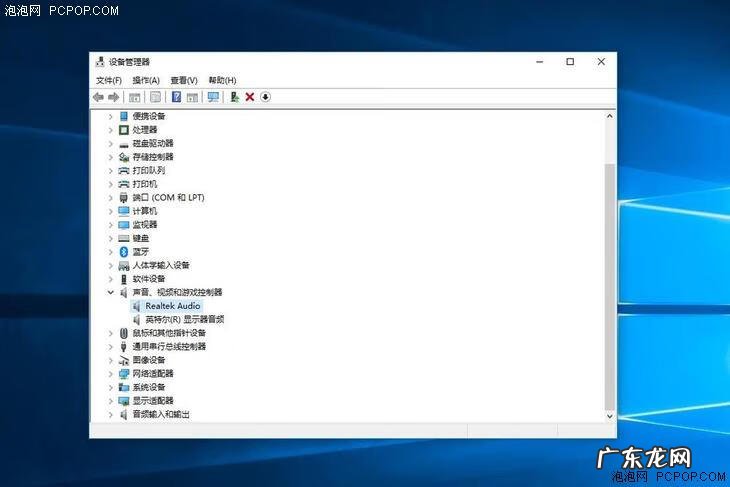The height and width of the screenshot is (487, 730).
Task: Select the 通用串行总线控制器 USB plug icon
Action: (124, 346)
